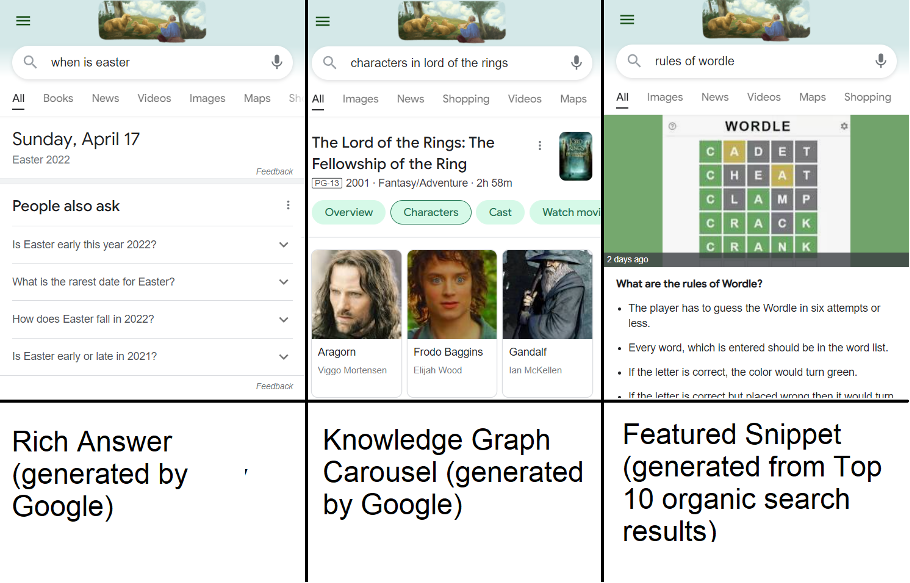910x583 pixels.
Task: Expand 'How does Easter fall in 2022?'
Action: tap(284, 319)
